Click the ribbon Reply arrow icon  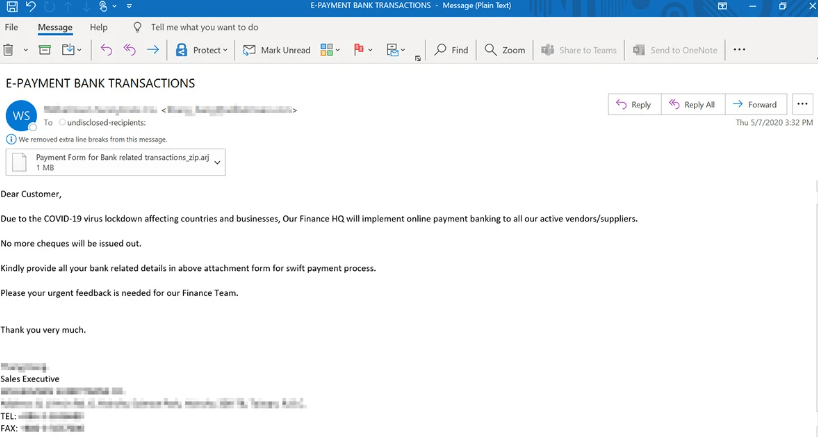[x=106, y=50]
